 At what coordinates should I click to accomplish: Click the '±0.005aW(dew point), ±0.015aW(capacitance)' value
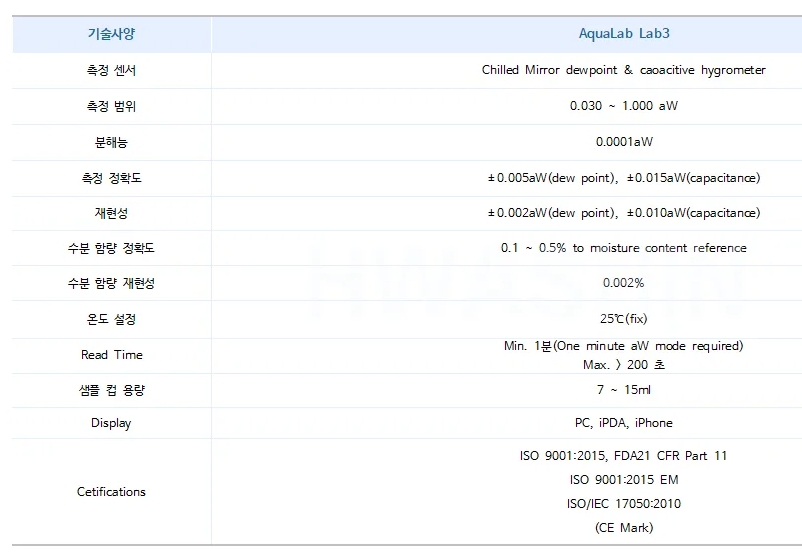click(x=623, y=178)
